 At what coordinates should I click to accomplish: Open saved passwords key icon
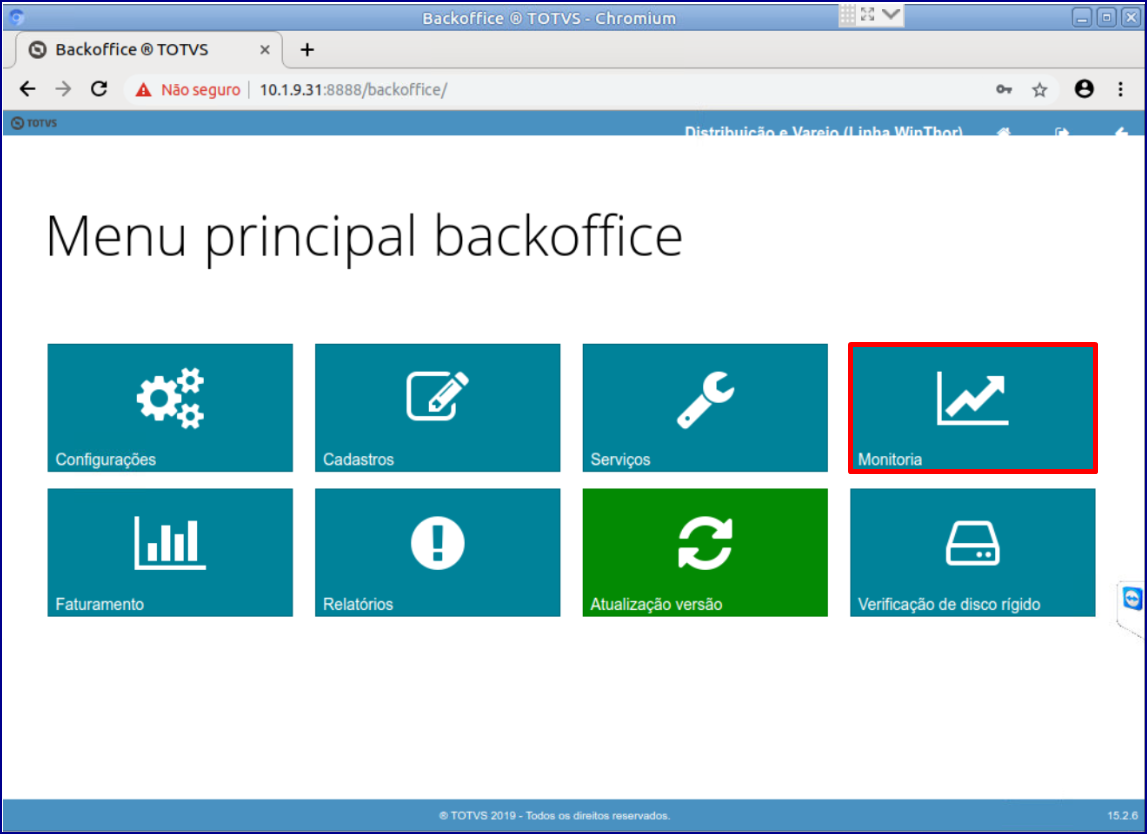point(1004,89)
